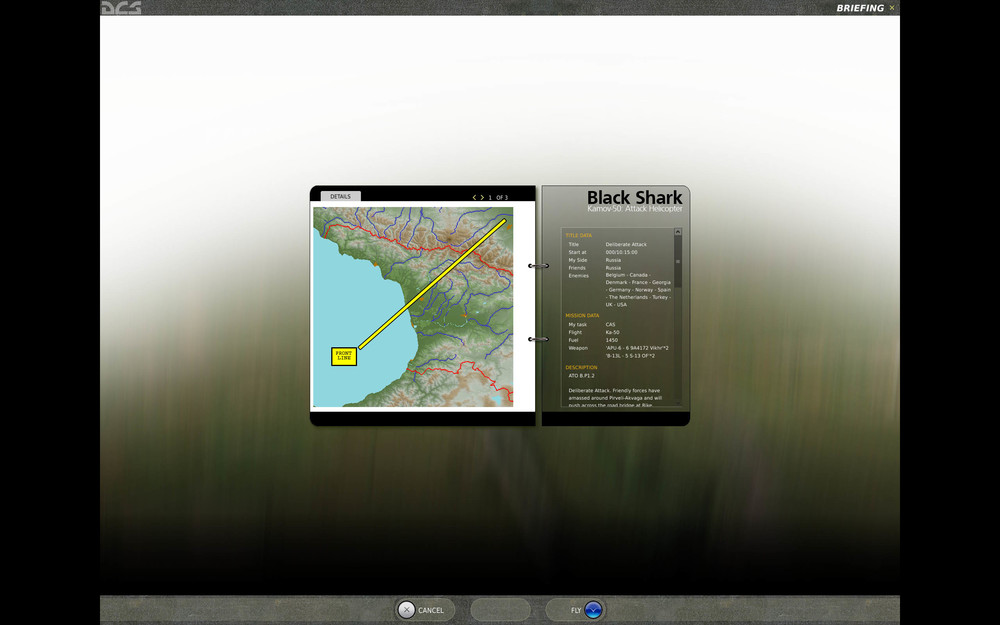
Task: Go to next briefing page arrow
Action: 482,198
